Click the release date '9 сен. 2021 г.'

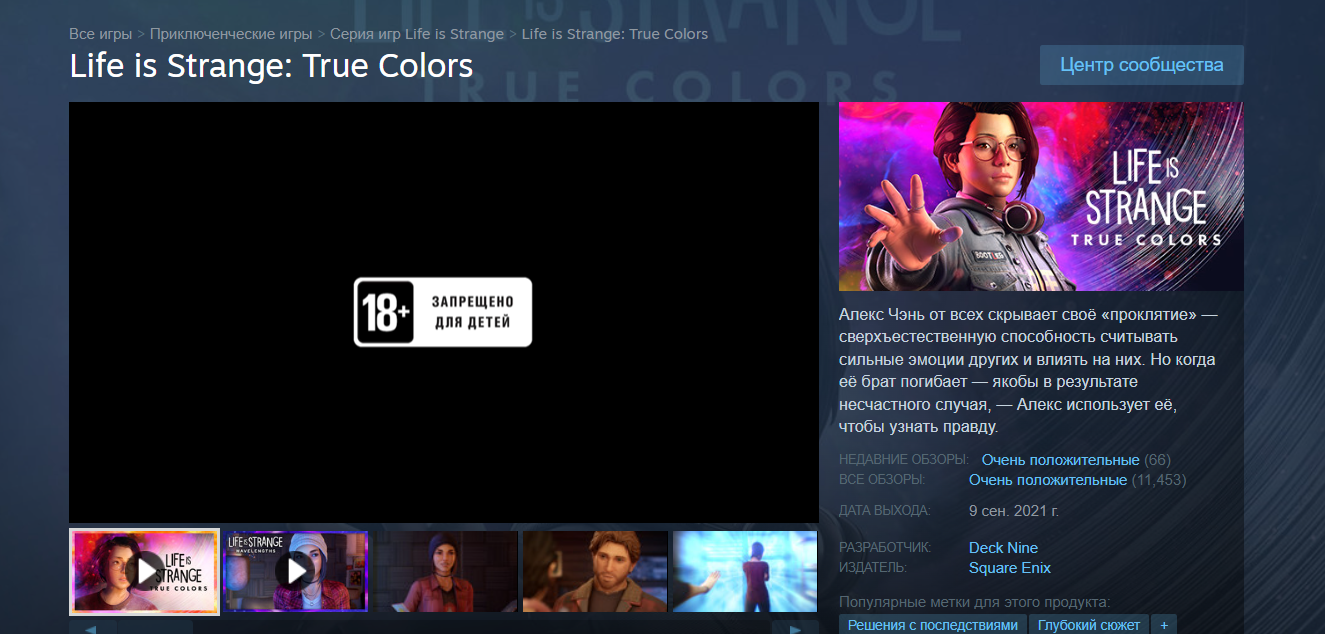tap(1014, 510)
